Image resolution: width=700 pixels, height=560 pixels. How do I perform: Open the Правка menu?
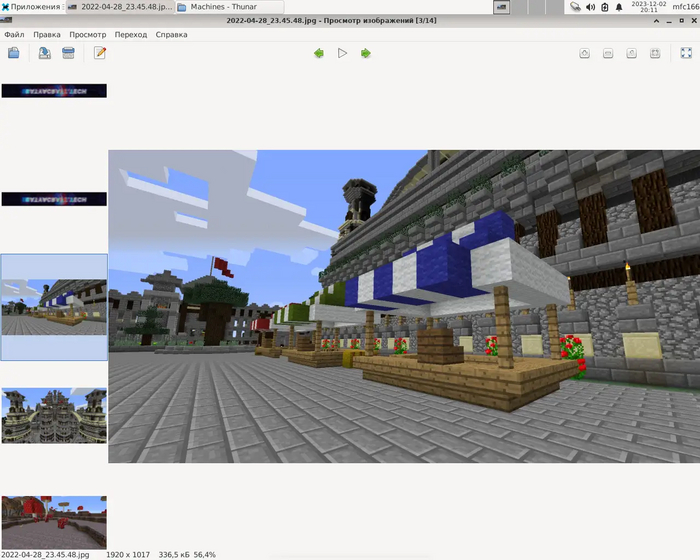[x=47, y=34]
